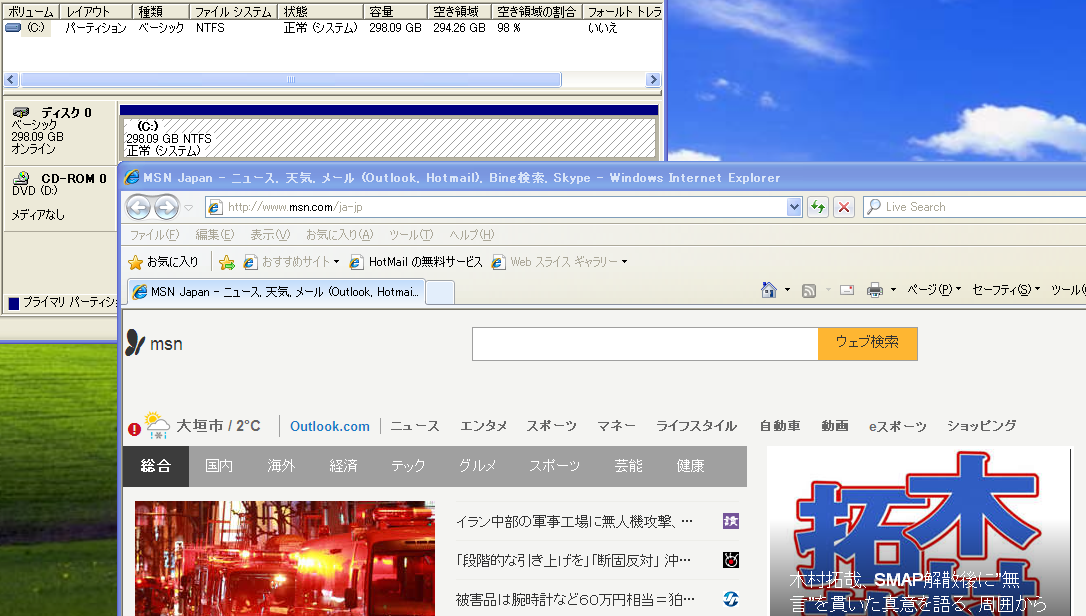
Task: Open the セーフティ(S) command menu
Action: coord(1006,290)
